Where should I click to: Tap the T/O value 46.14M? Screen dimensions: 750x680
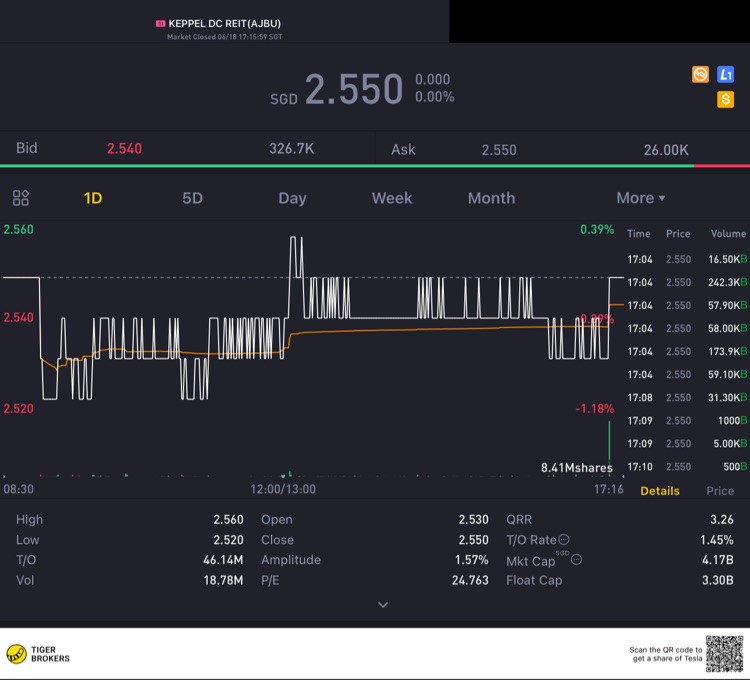pyautogui.click(x=223, y=560)
